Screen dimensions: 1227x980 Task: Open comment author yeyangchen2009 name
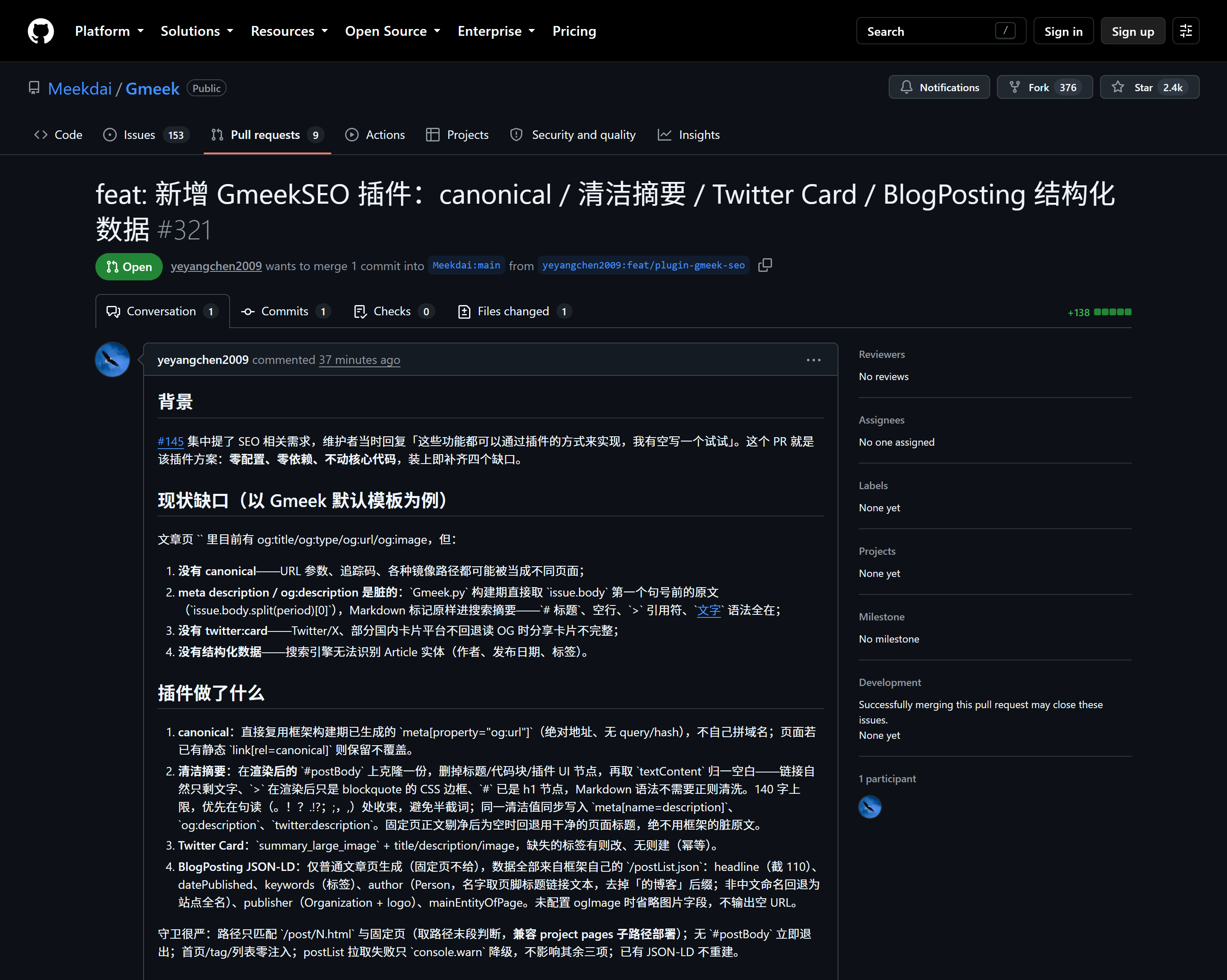coord(203,360)
